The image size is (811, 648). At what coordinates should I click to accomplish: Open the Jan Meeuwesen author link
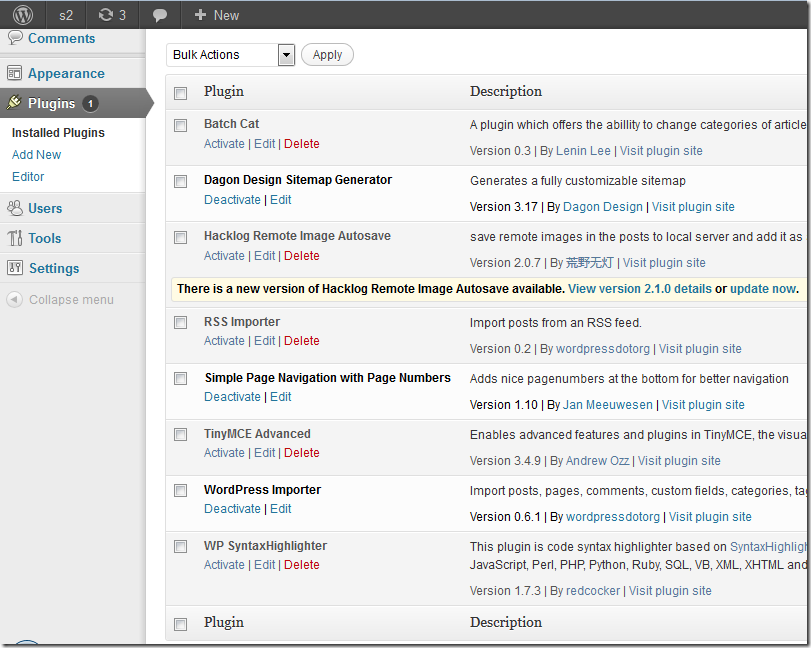click(608, 404)
